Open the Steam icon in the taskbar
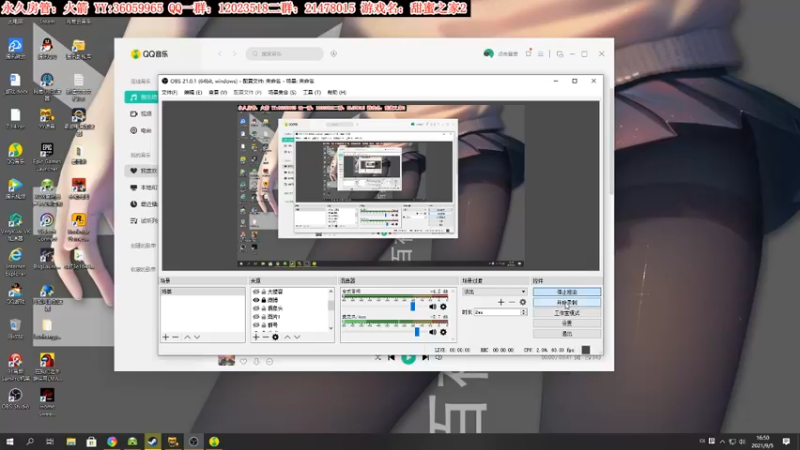 coord(153,441)
